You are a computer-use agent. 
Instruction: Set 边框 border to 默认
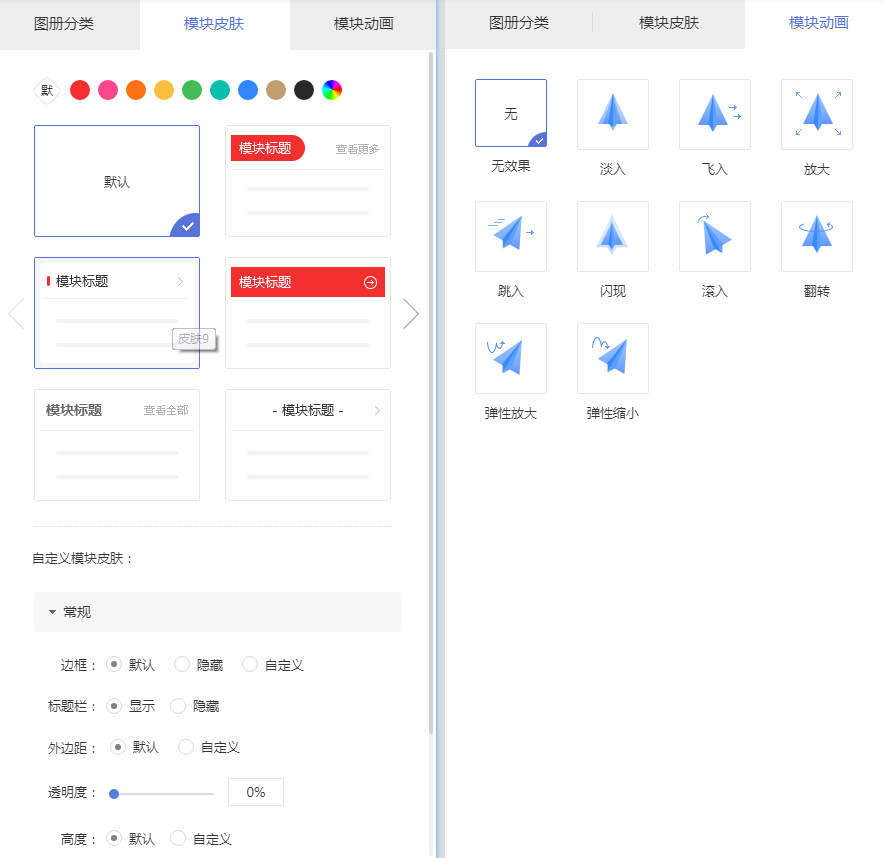click(114, 664)
